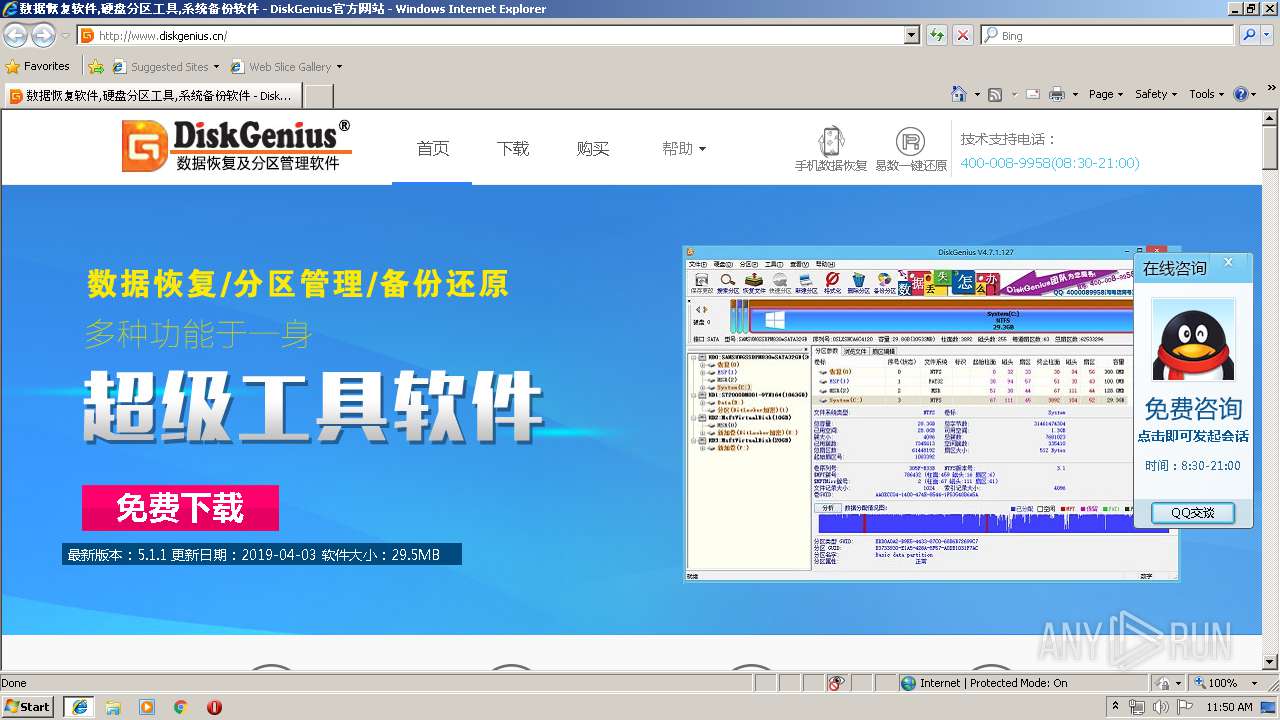1280x720 pixels.
Task: Click the Print icon
Action: point(1057,94)
